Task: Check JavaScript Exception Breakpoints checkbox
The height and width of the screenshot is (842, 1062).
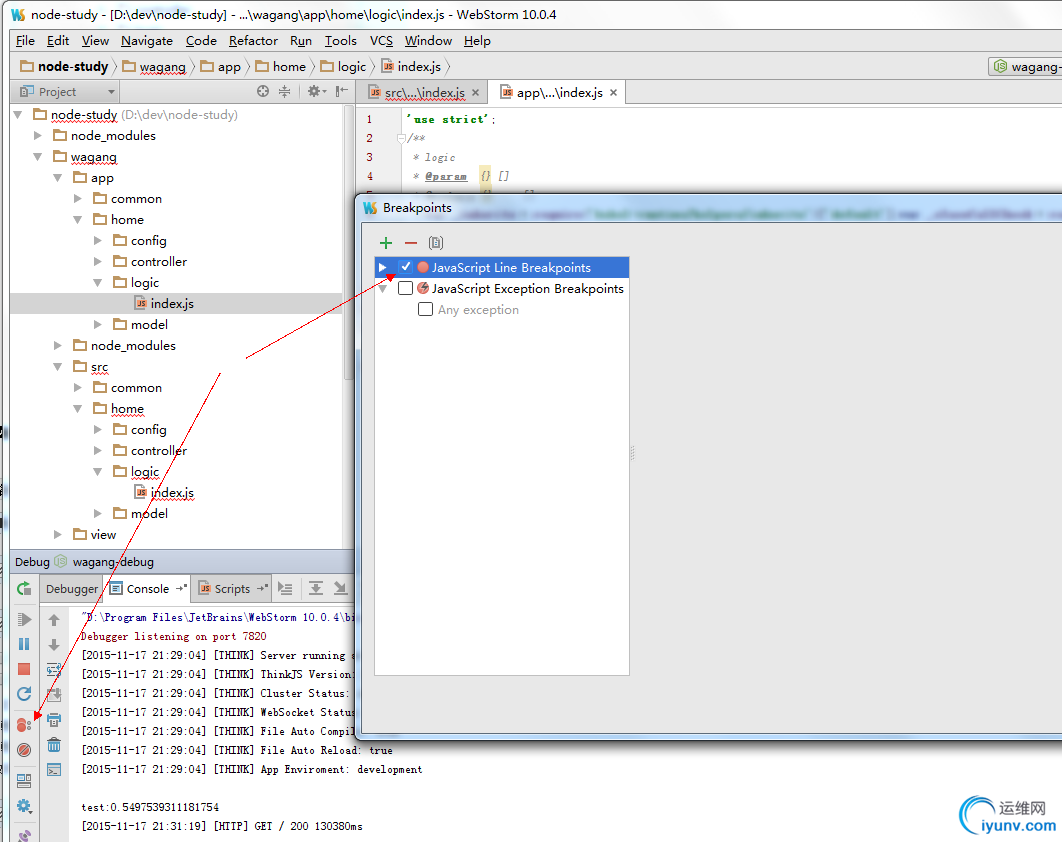Action: pyautogui.click(x=405, y=288)
